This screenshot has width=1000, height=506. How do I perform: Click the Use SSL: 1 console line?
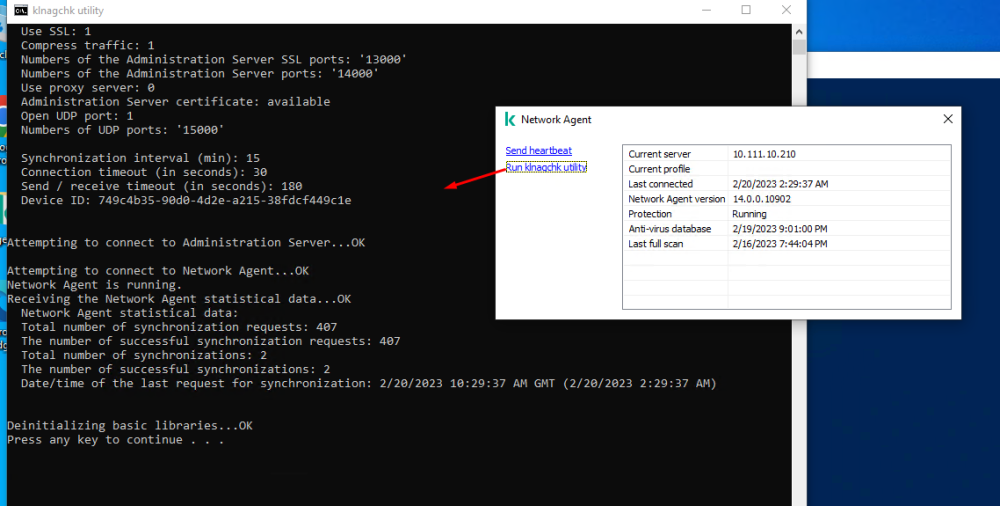click(x=55, y=31)
